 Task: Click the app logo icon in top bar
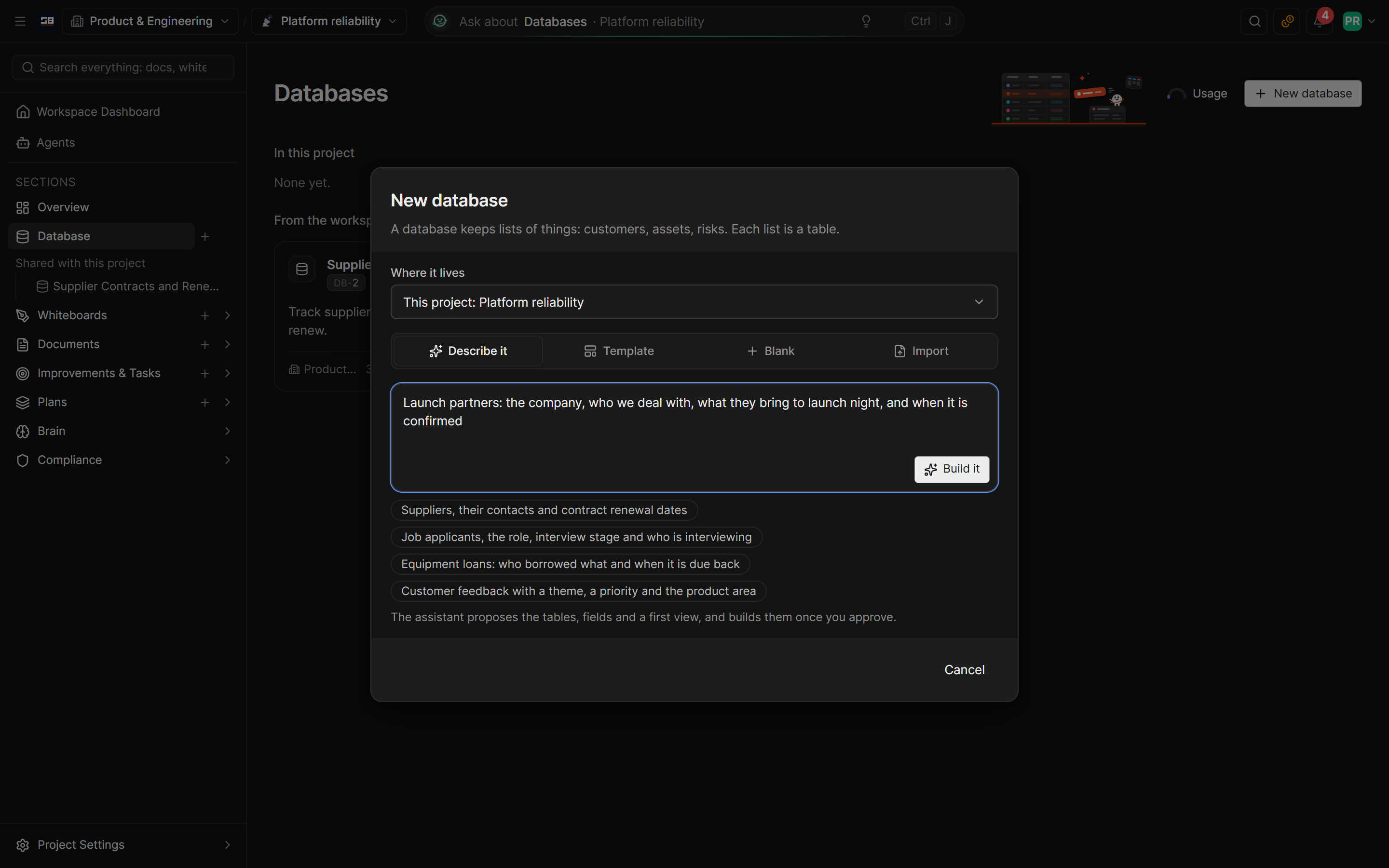tap(47, 21)
